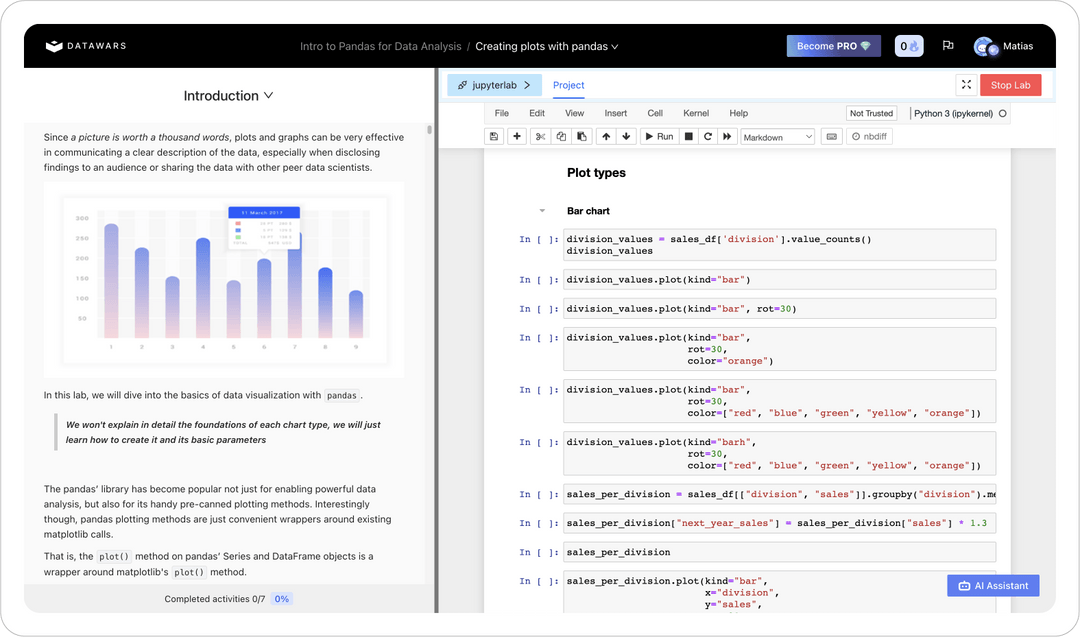Viewport: 1080px width, 637px height.
Task: Paste cells below icon
Action: tap(582, 136)
